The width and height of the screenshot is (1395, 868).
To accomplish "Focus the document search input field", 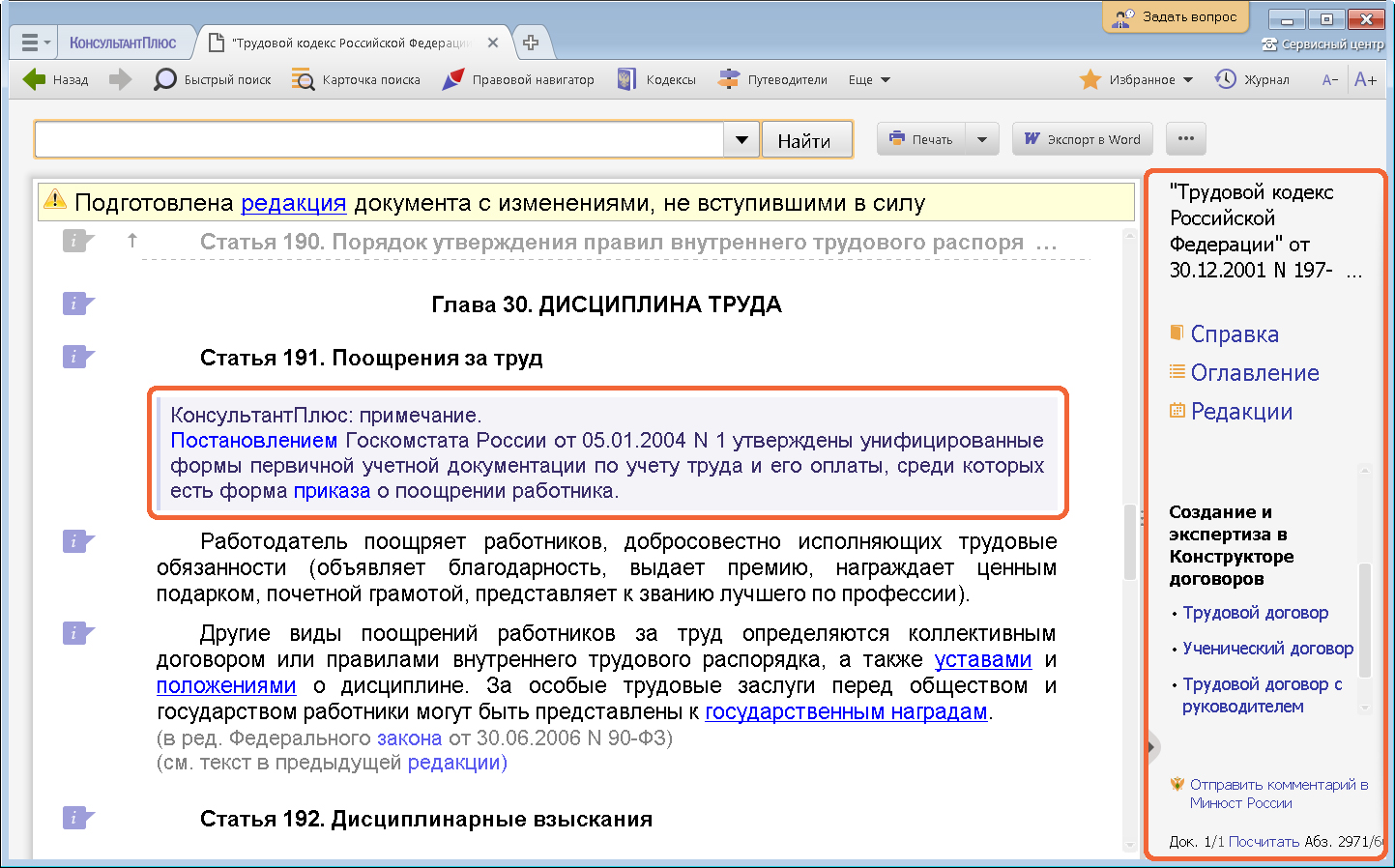I will (379, 140).
